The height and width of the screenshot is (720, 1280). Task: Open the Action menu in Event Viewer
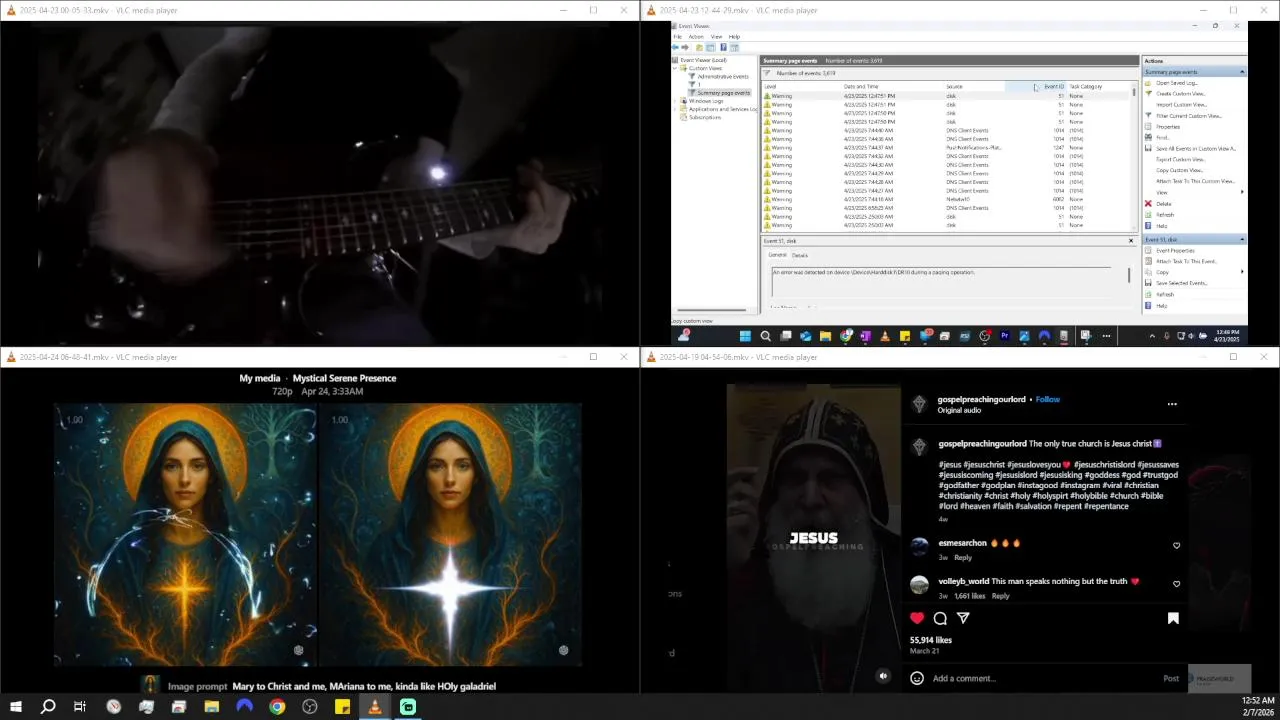coord(696,37)
